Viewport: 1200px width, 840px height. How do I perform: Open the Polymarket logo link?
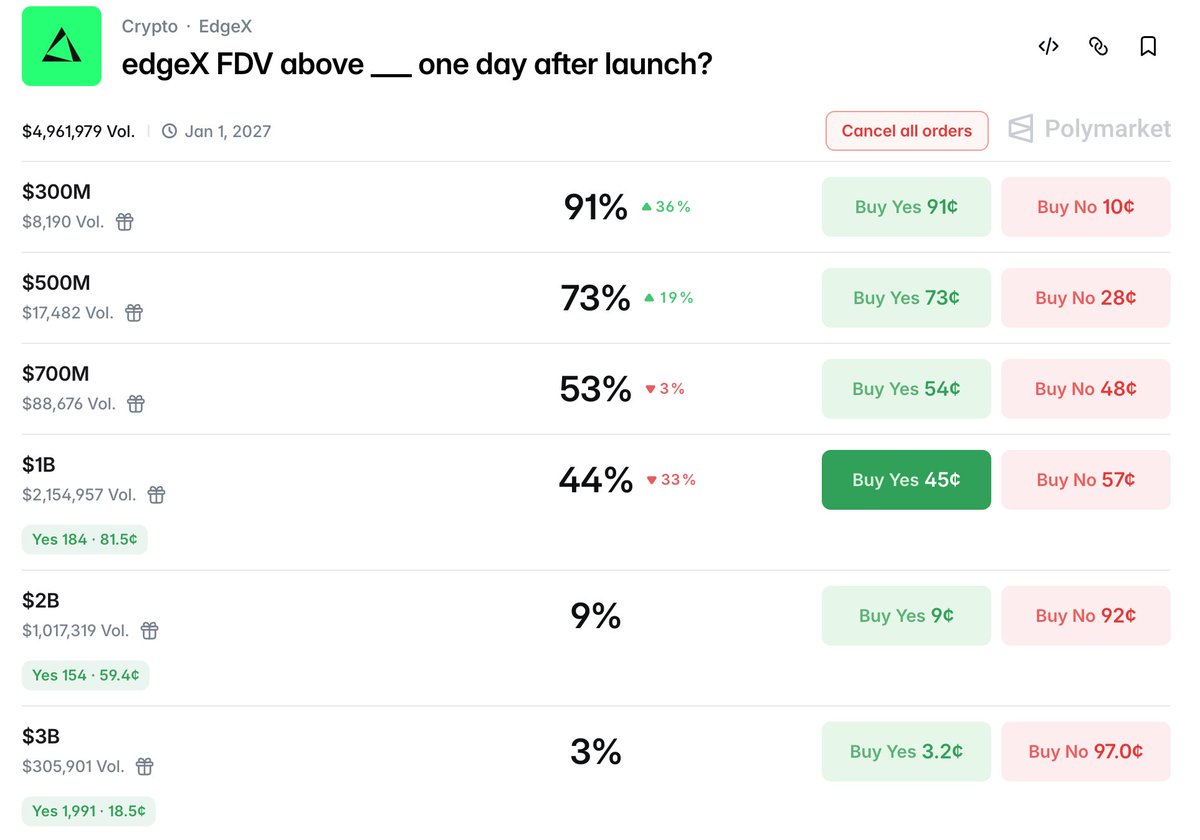click(1089, 129)
